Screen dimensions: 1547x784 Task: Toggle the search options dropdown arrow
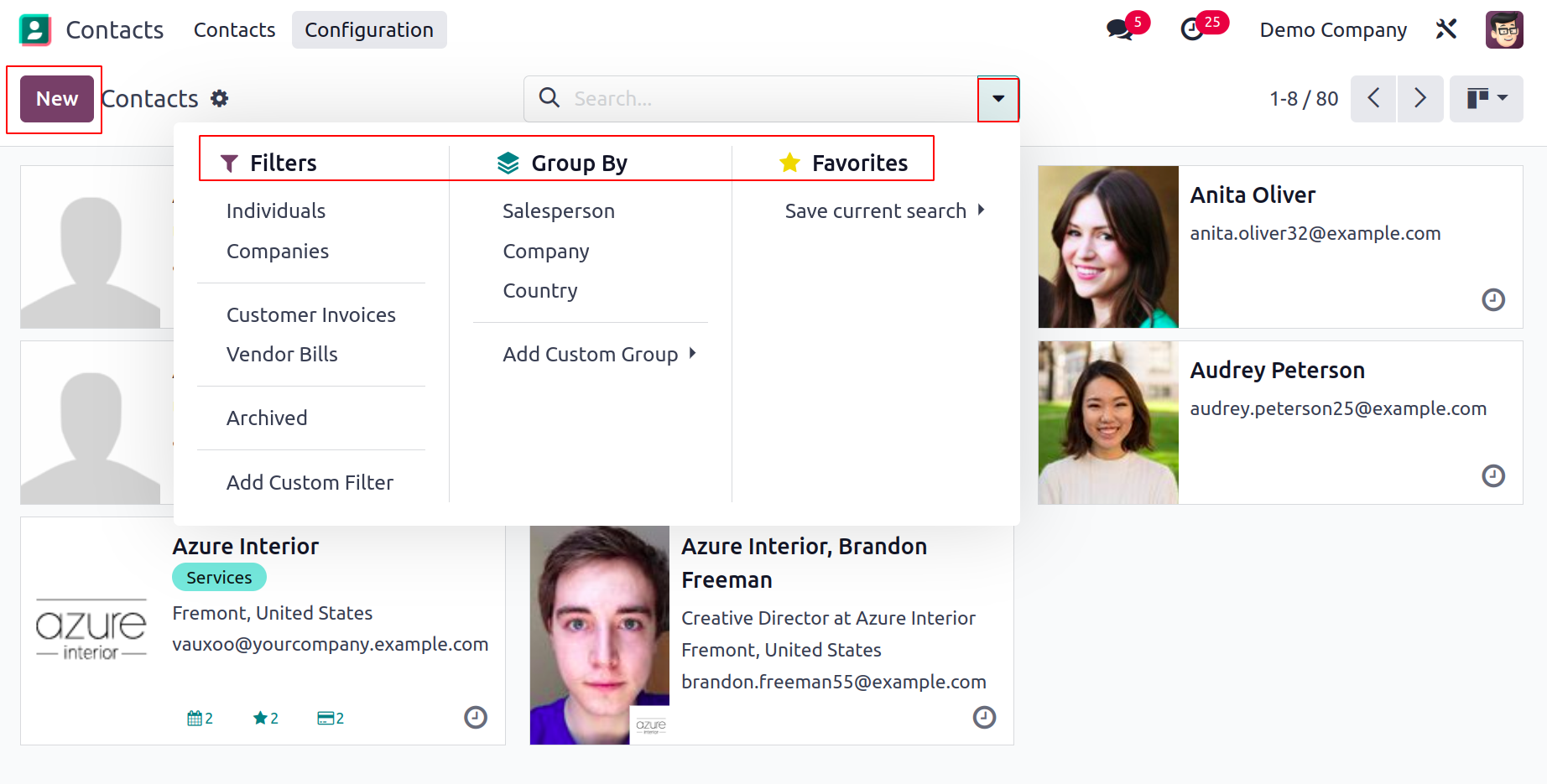(x=998, y=99)
